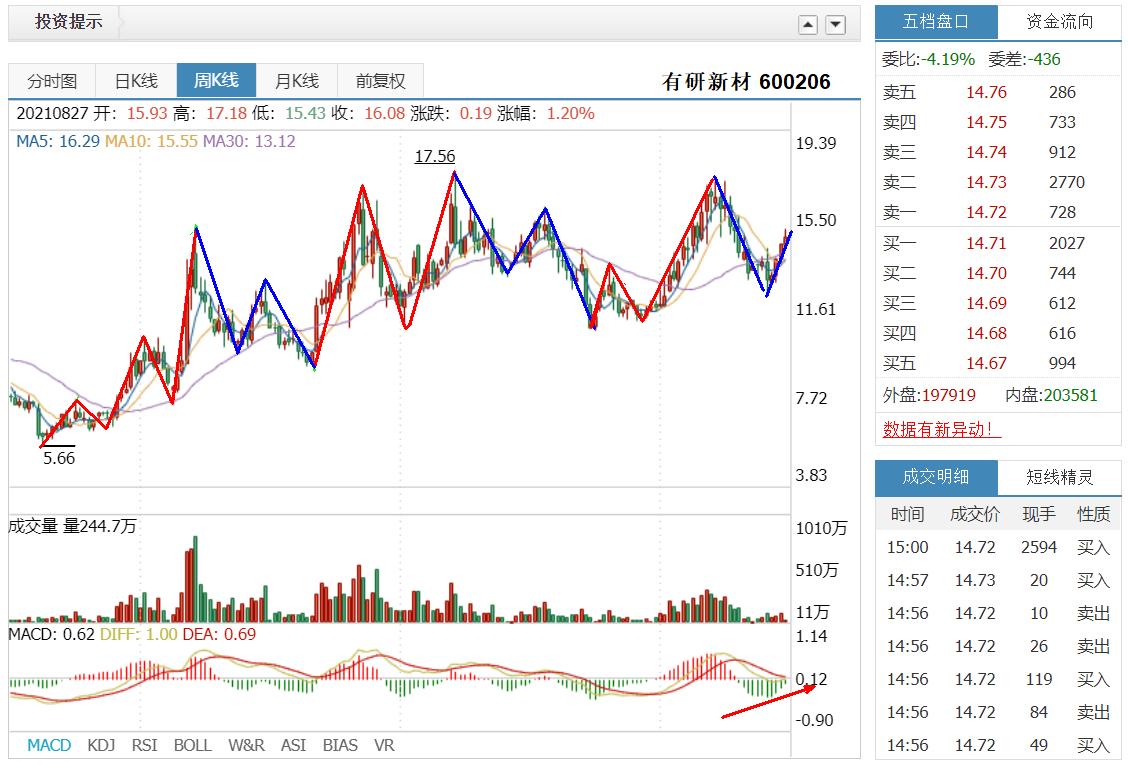Select the W&R indicator
This screenshot has height=767, width=1128.
point(246,745)
